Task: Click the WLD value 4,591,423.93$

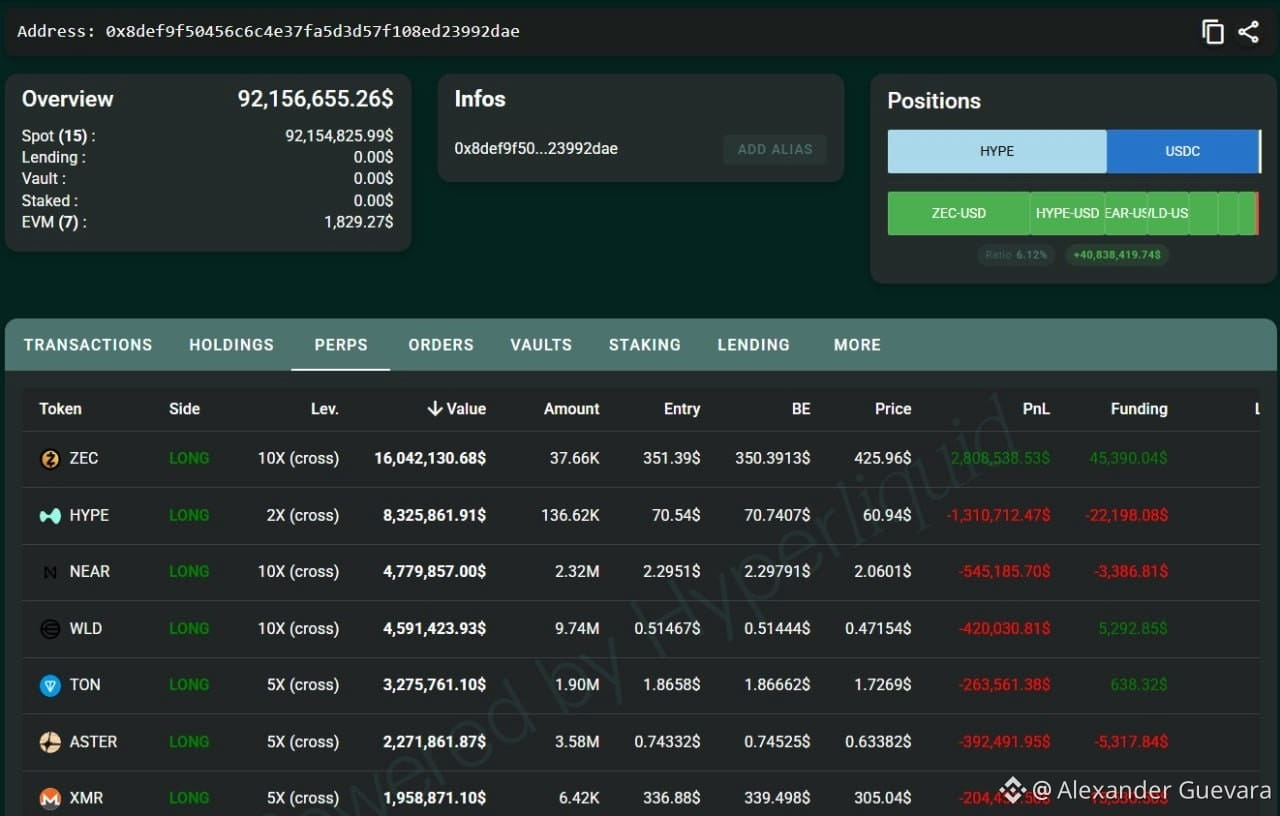Action: (434, 628)
